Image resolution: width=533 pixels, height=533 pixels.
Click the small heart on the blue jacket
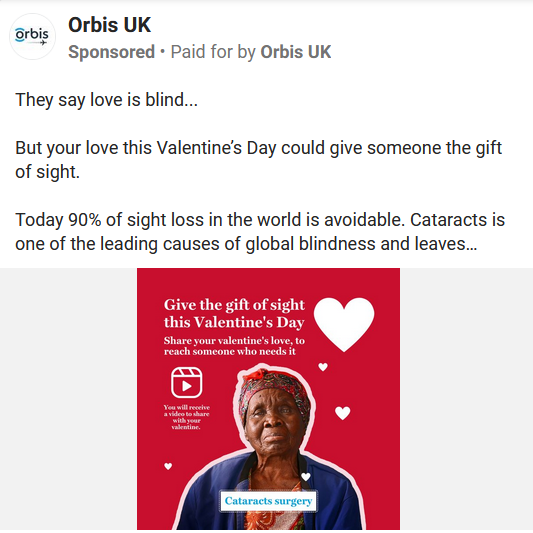[x=306, y=477]
